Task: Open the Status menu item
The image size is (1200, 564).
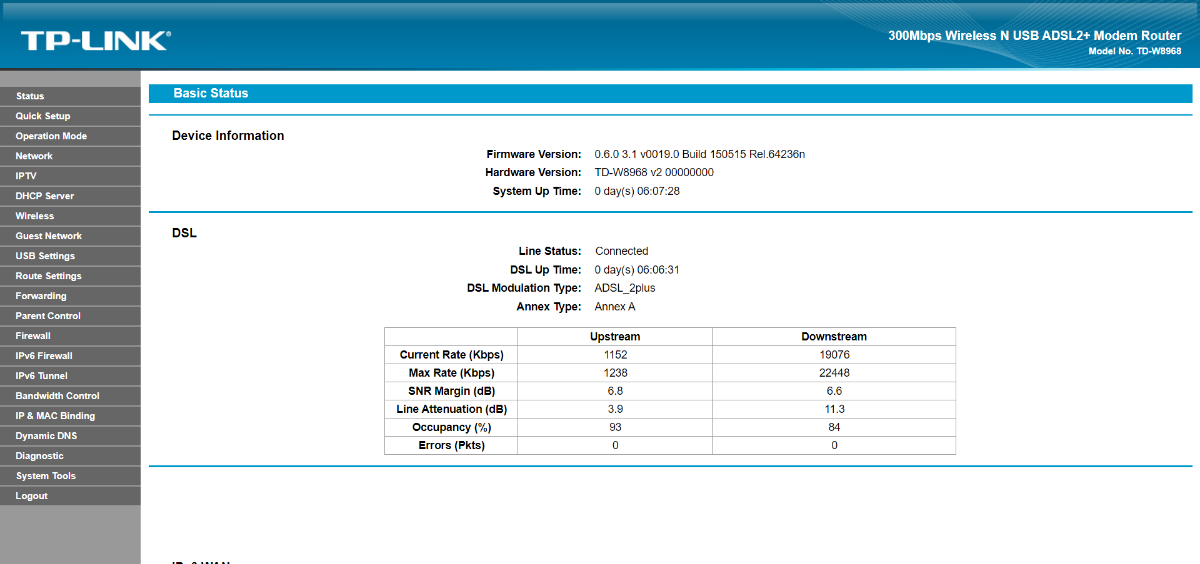Action: (x=30, y=96)
